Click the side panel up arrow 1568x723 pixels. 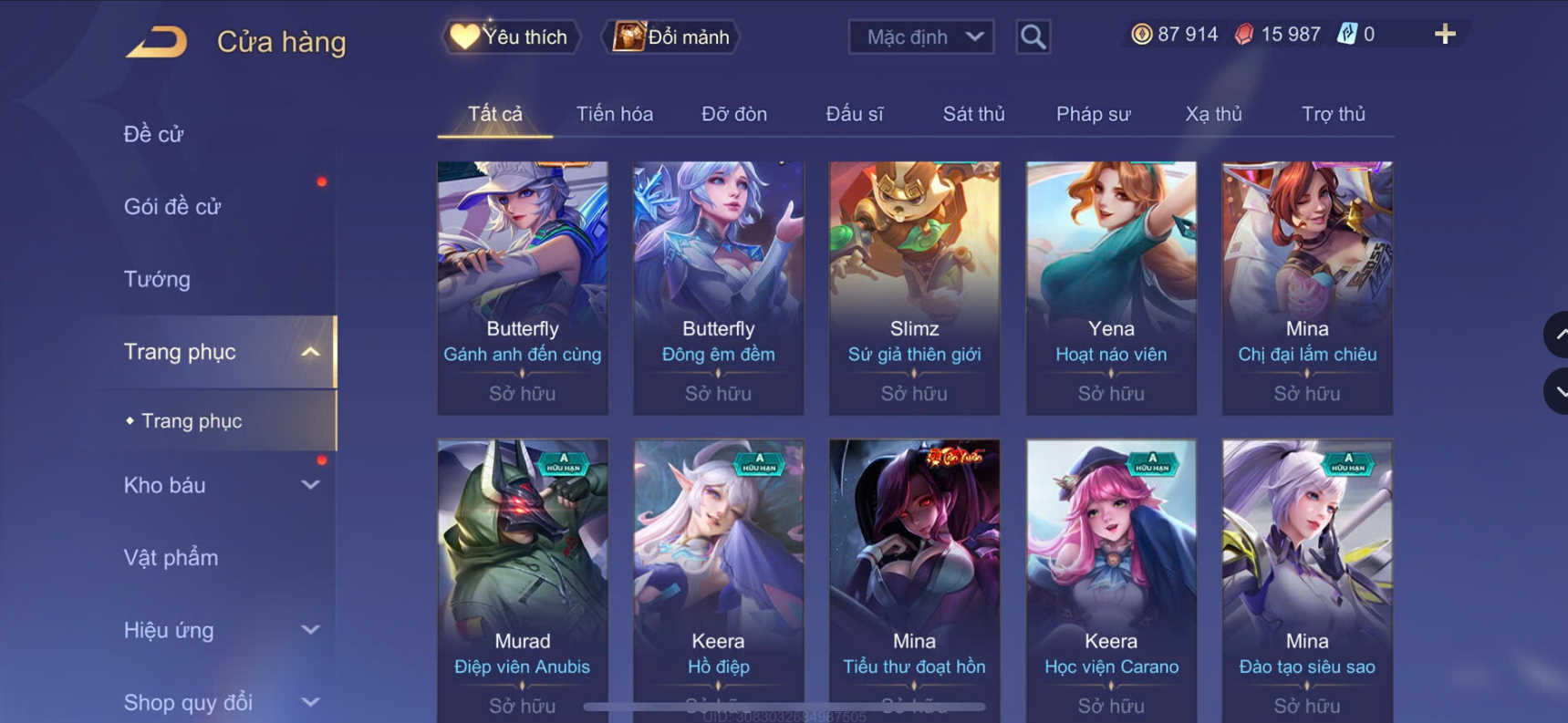click(x=1557, y=335)
